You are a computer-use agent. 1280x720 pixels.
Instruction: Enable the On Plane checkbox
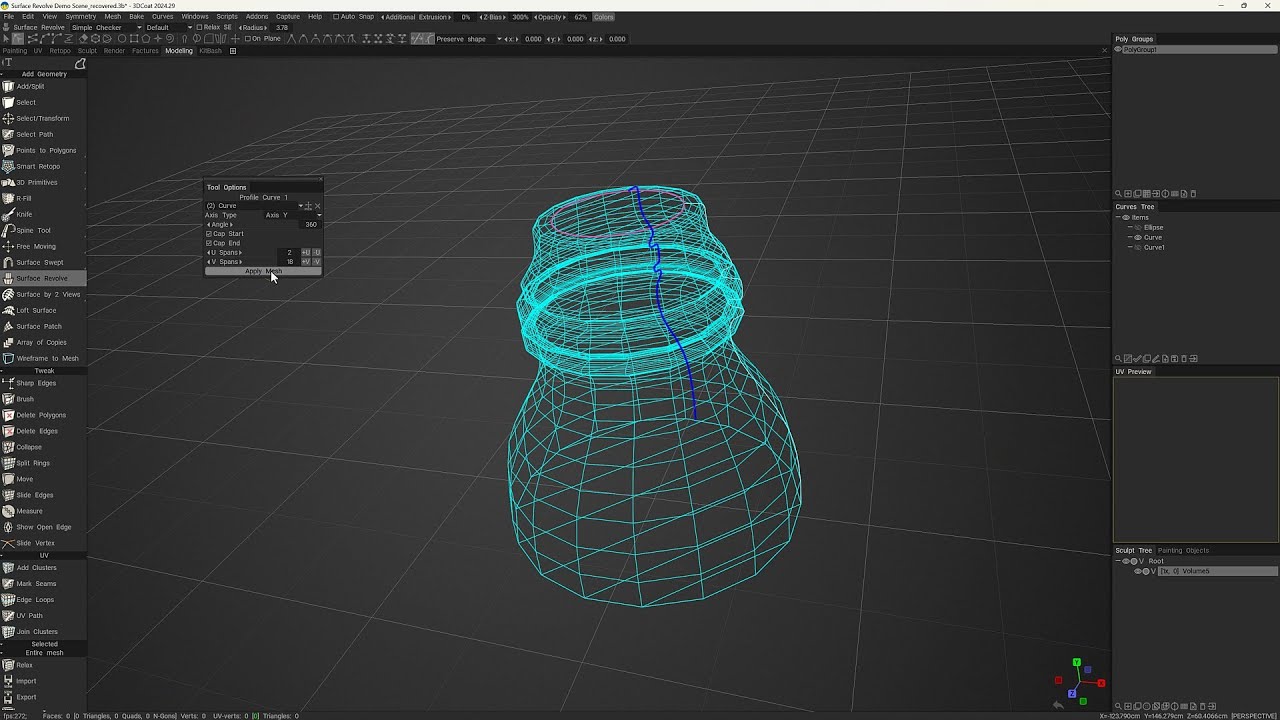tap(248, 39)
